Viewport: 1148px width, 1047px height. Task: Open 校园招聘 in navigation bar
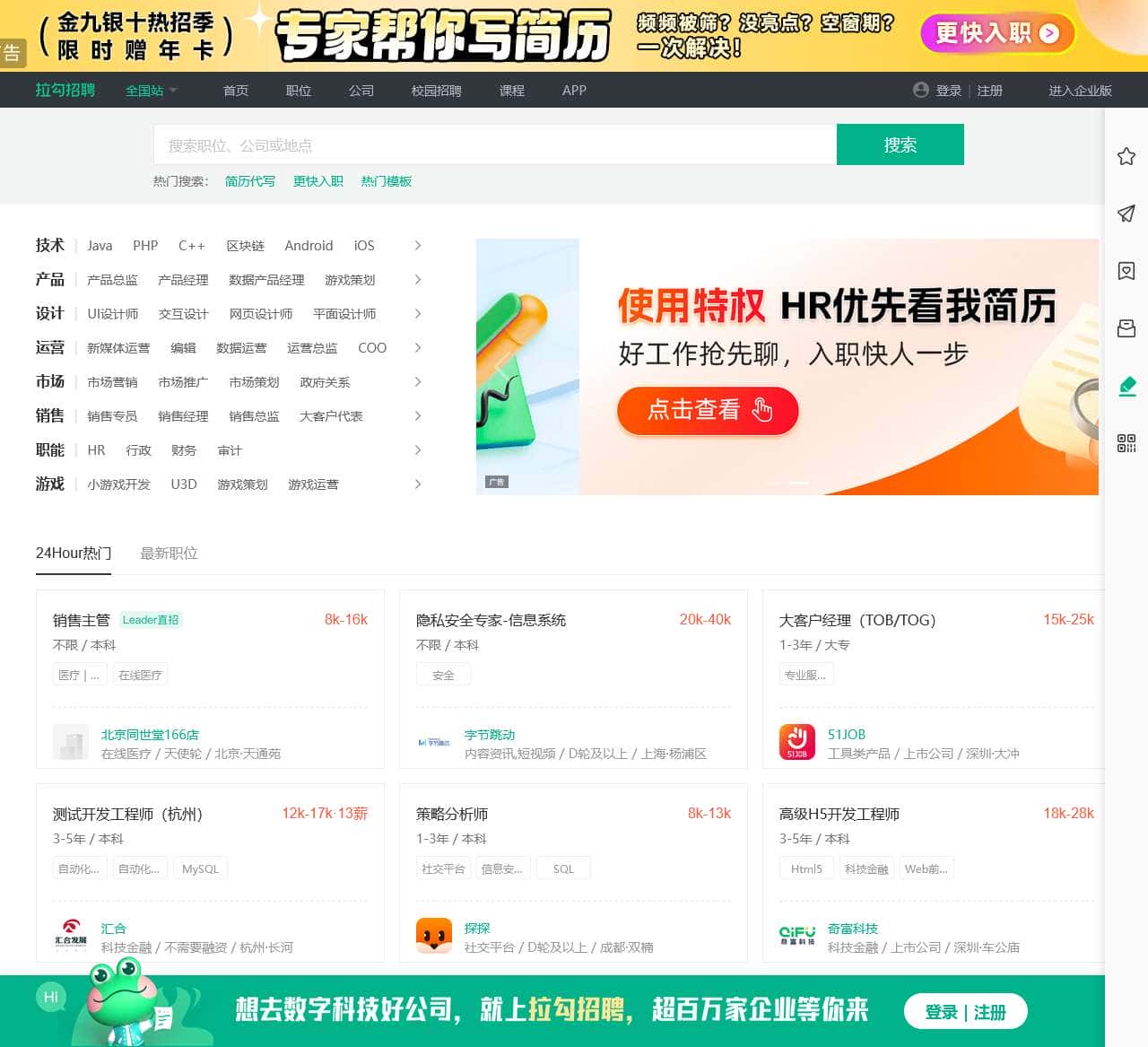point(437,91)
